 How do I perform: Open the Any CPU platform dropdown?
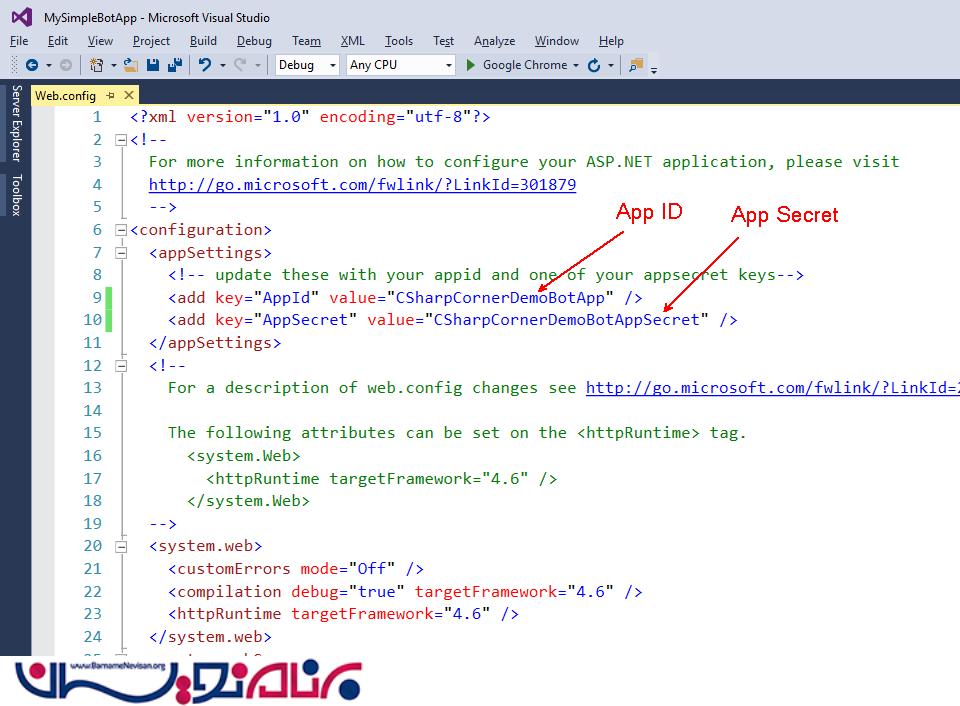(400, 65)
